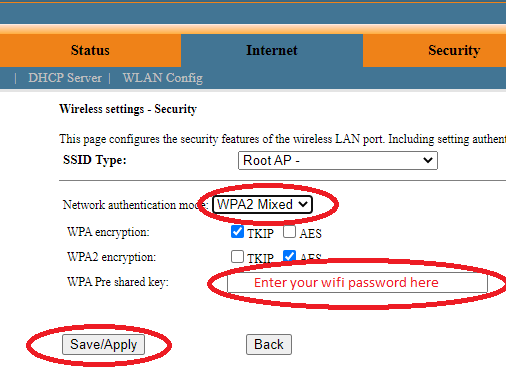The width and height of the screenshot is (506, 369).
Task: Disable AES for WPA2 encryption
Action: pos(289,256)
